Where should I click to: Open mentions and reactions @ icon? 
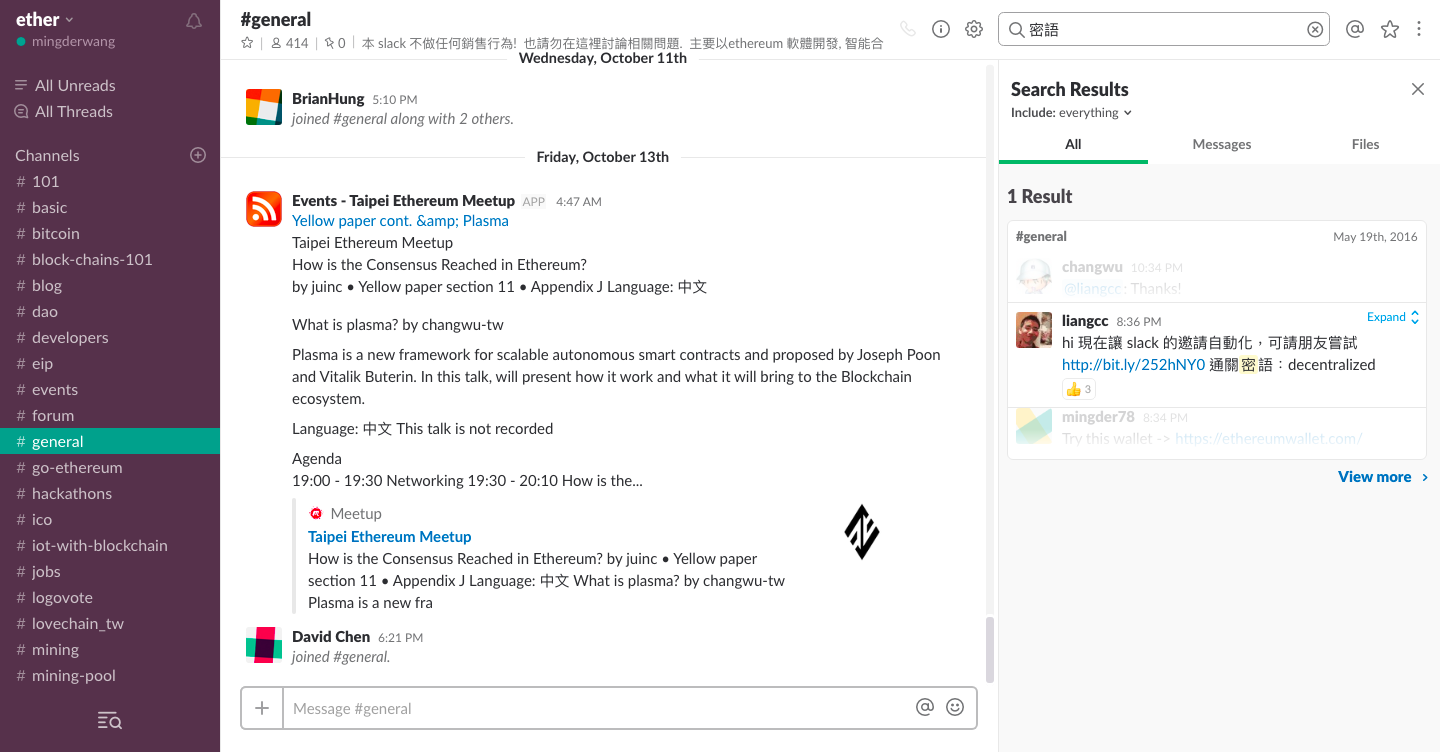pos(1355,29)
